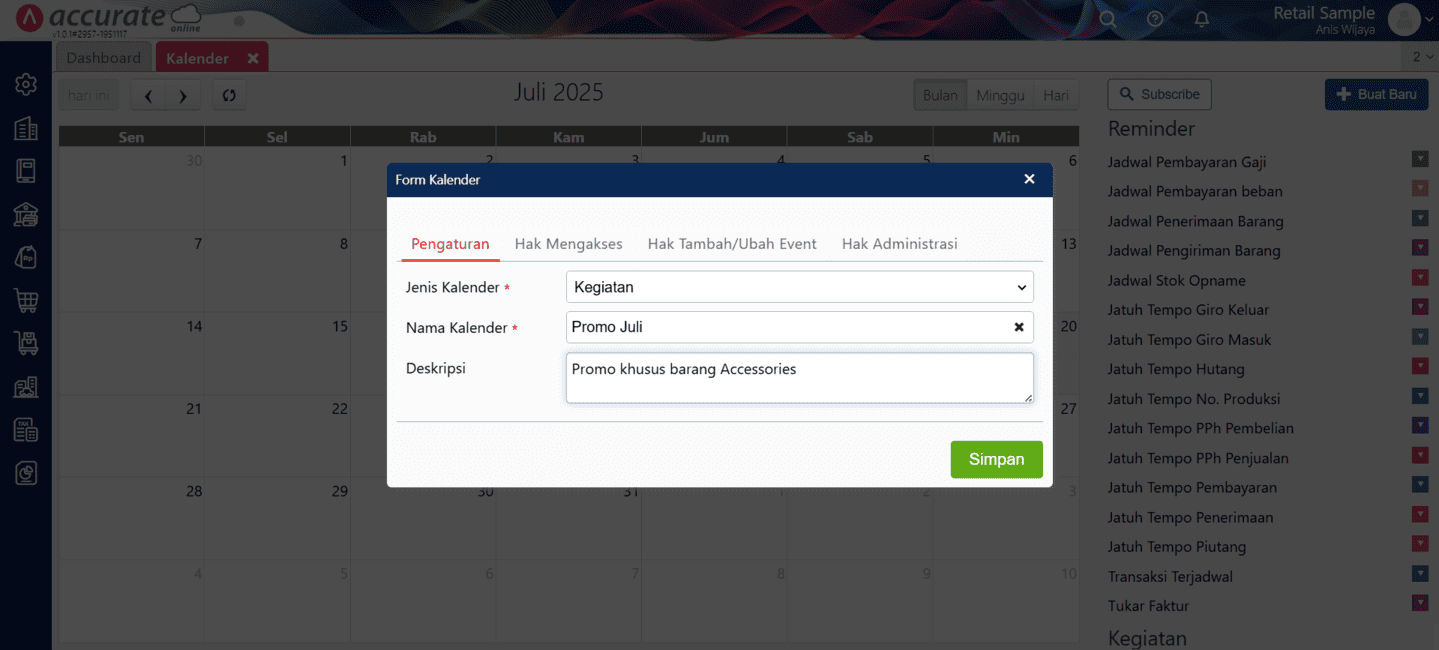This screenshot has height=650, width=1439.
Task: Click the Buat Baru button
Action: tap(1376, 94)
